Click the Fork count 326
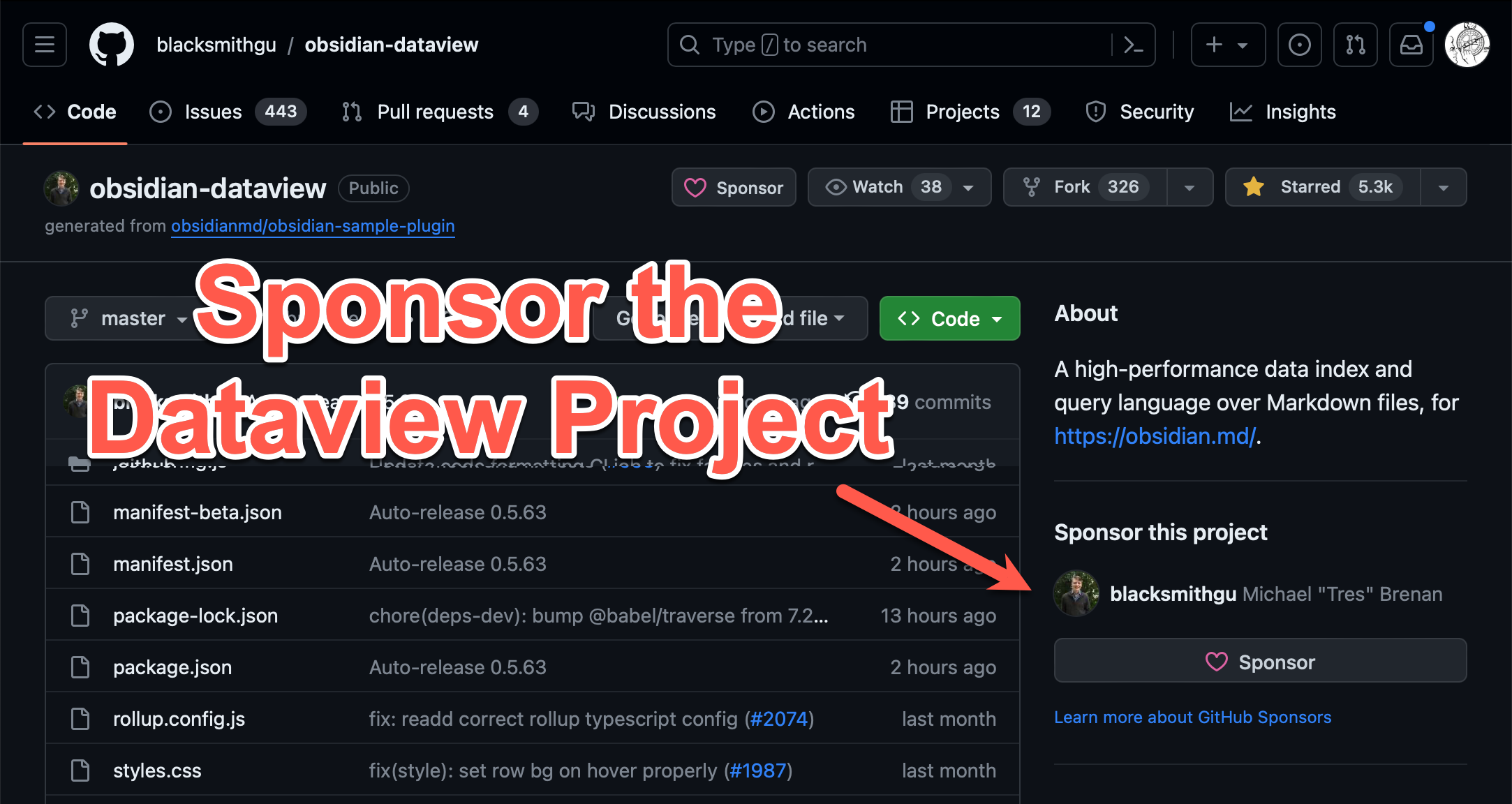Viewport: 1512px width, 804px height. coord(1123,187)
